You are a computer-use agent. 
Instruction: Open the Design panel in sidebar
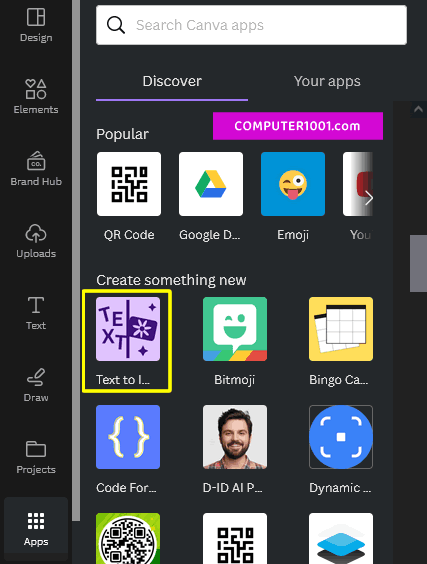click(36, 25)
